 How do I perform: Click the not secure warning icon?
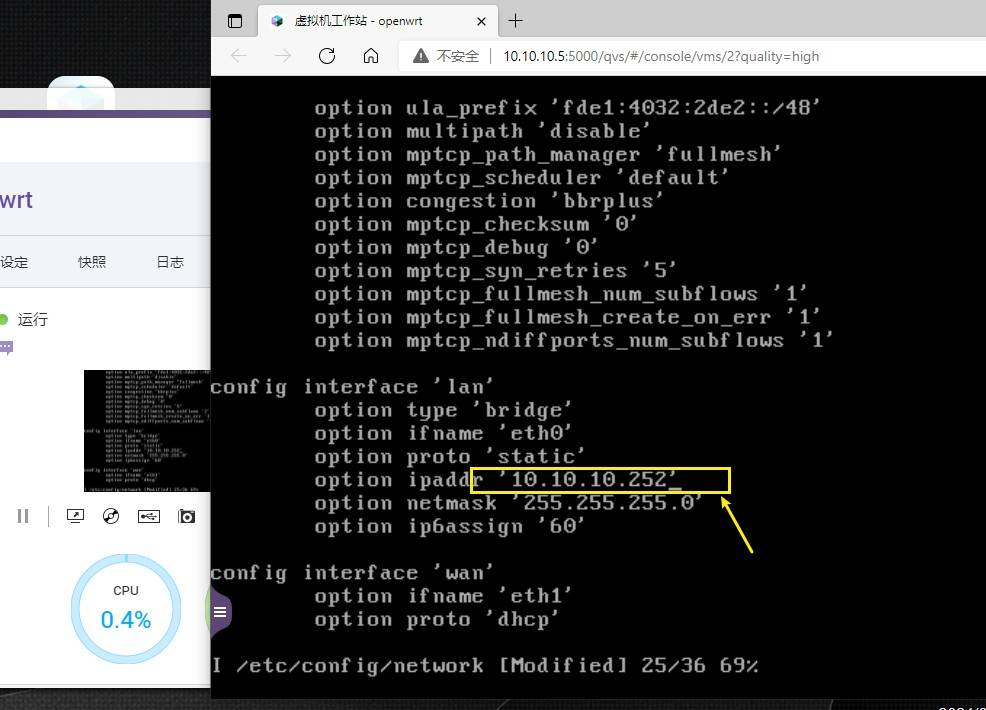421,56
